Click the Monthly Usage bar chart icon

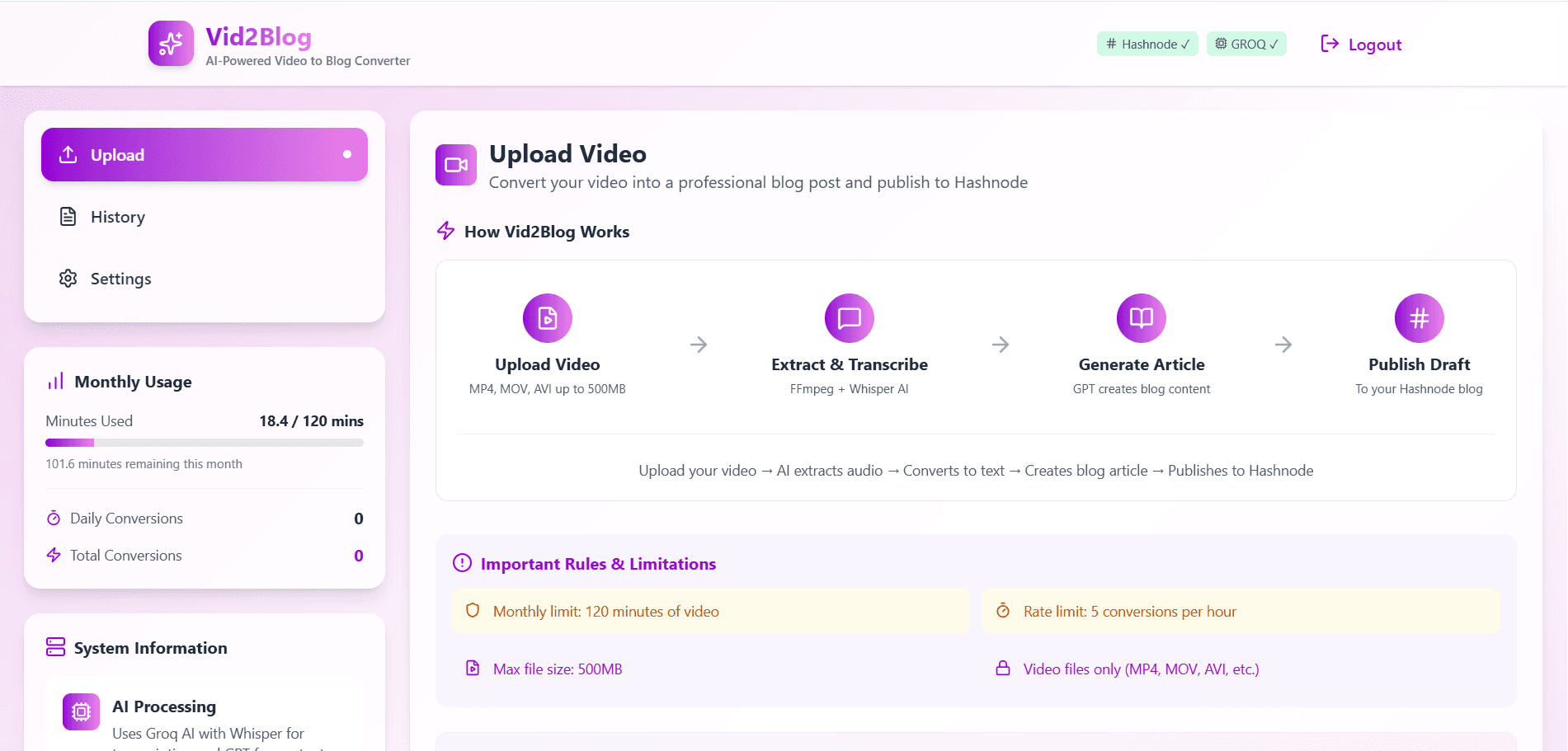(x=55, y=381)
